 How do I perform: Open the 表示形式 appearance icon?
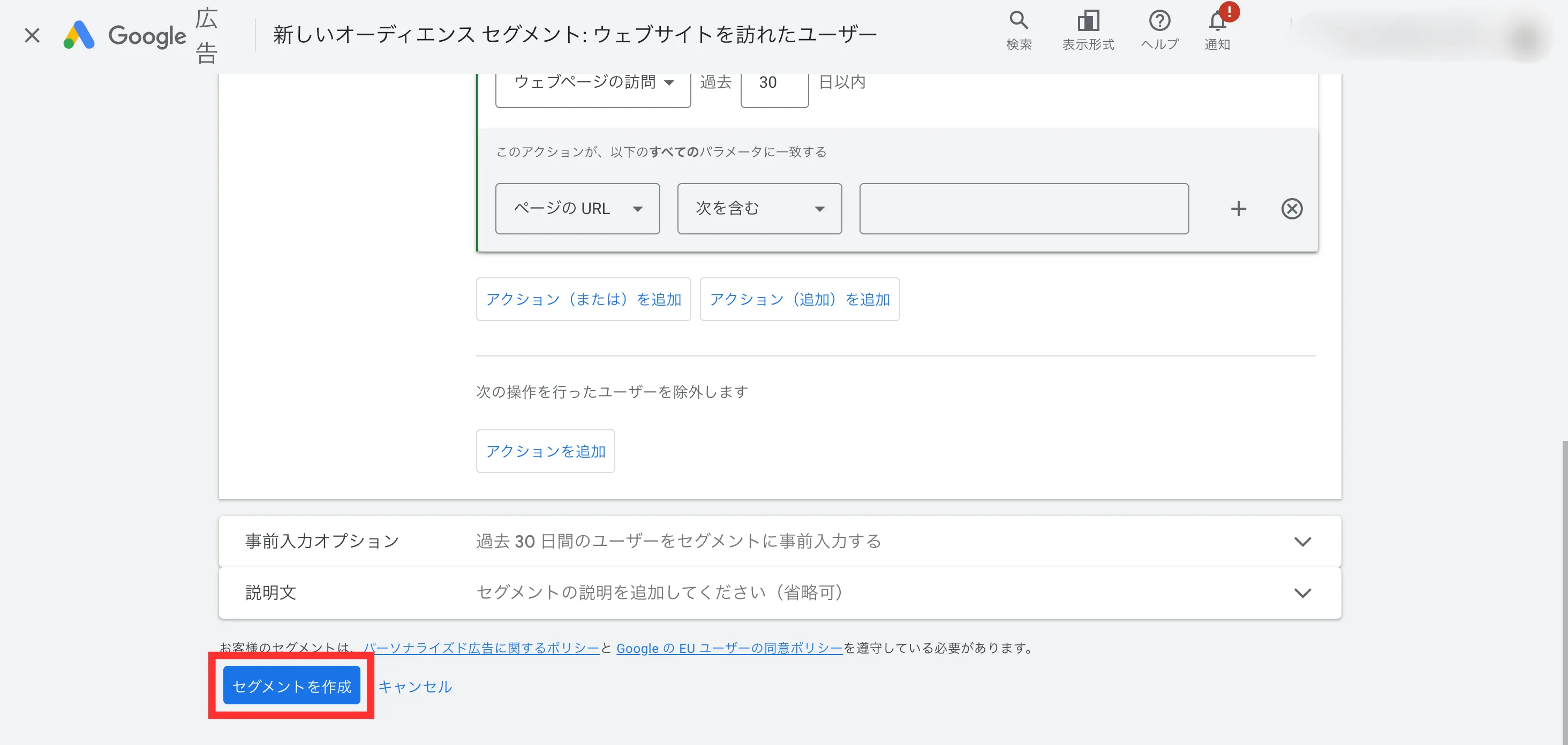point(1088,21)
